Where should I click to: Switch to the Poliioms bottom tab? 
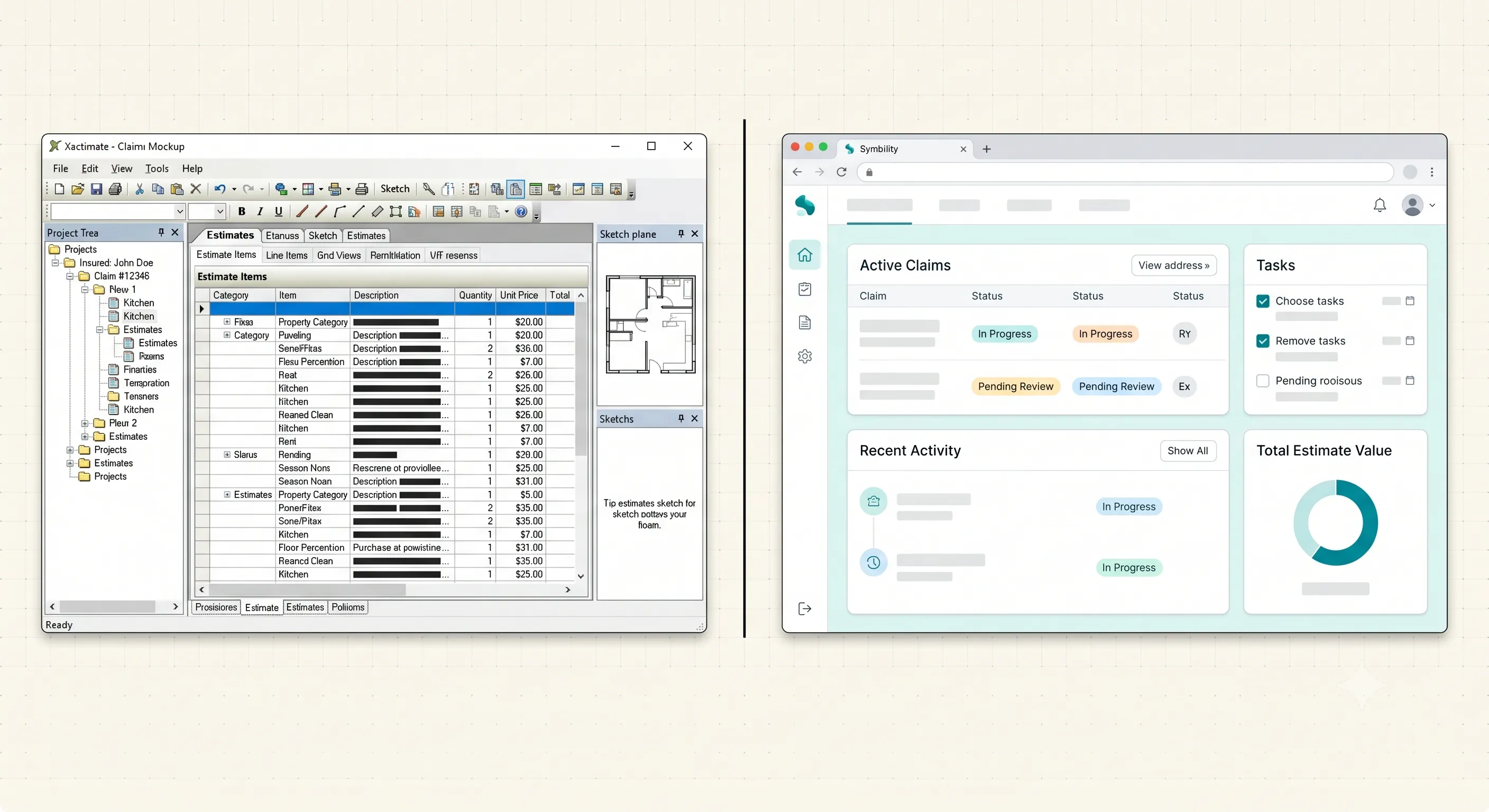pos(348,607)
